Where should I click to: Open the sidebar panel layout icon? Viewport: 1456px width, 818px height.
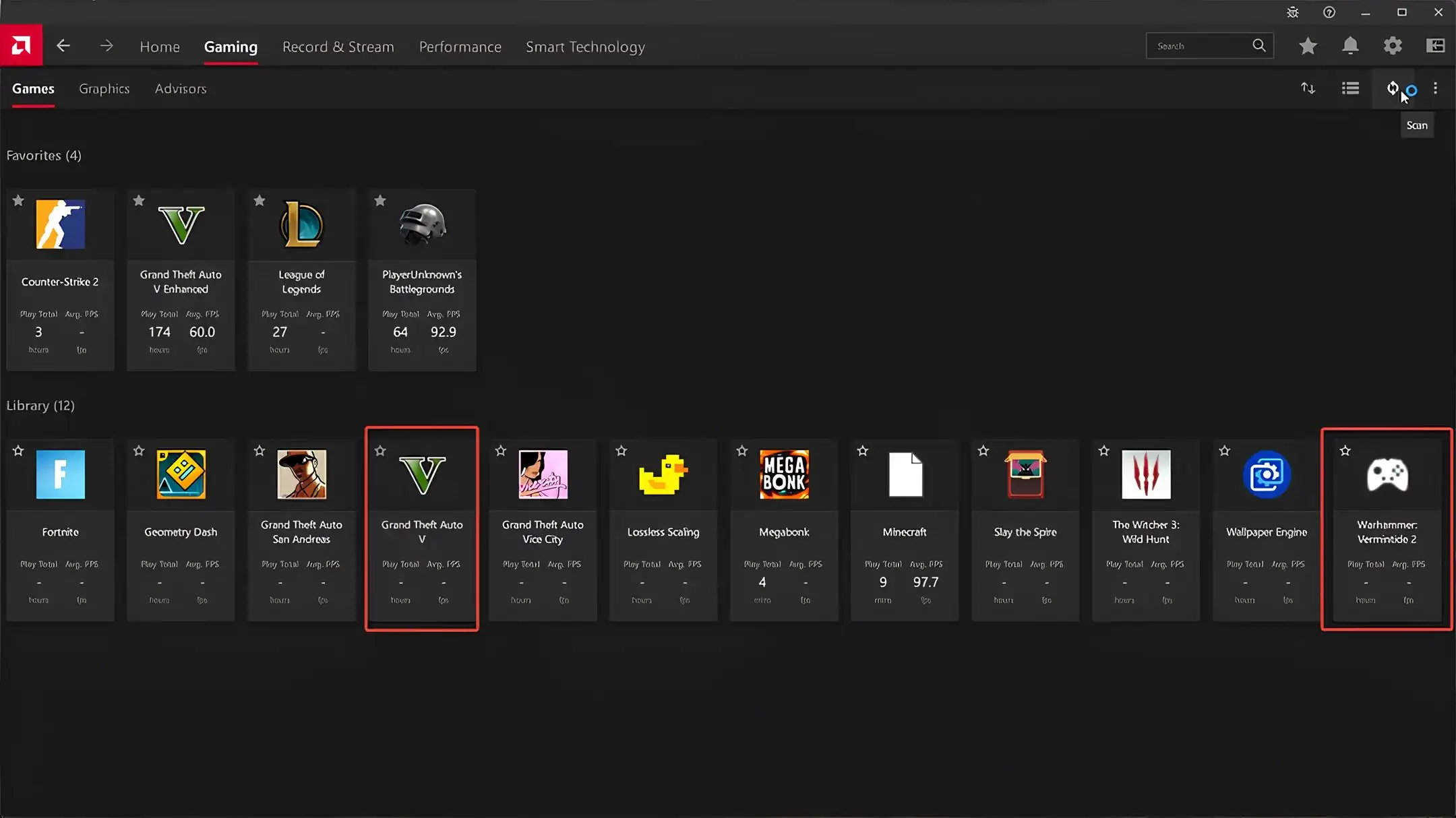coord(1436,46)
